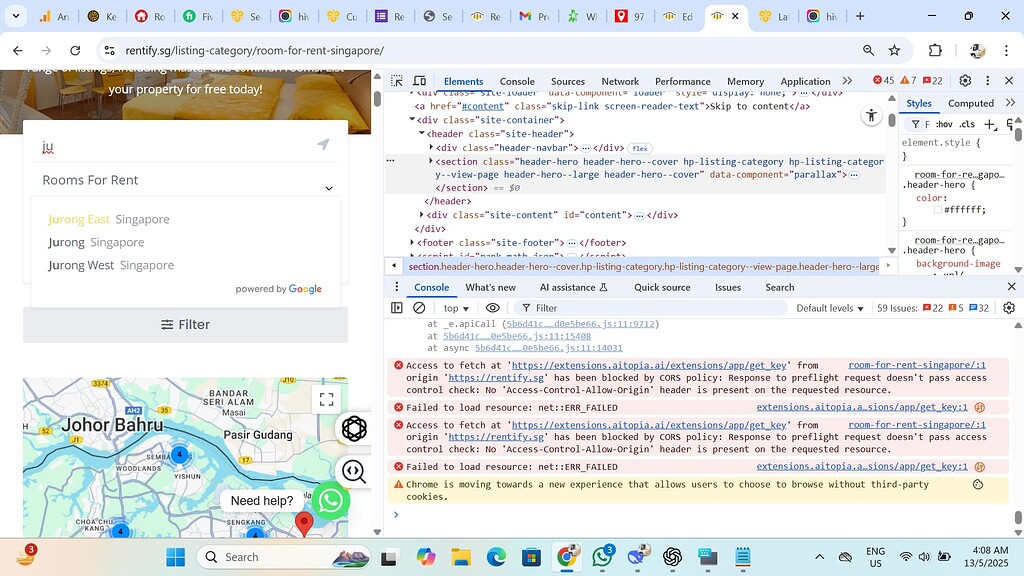Open the top frame context dropdown

pyautogui.click(x=455, y=308)
